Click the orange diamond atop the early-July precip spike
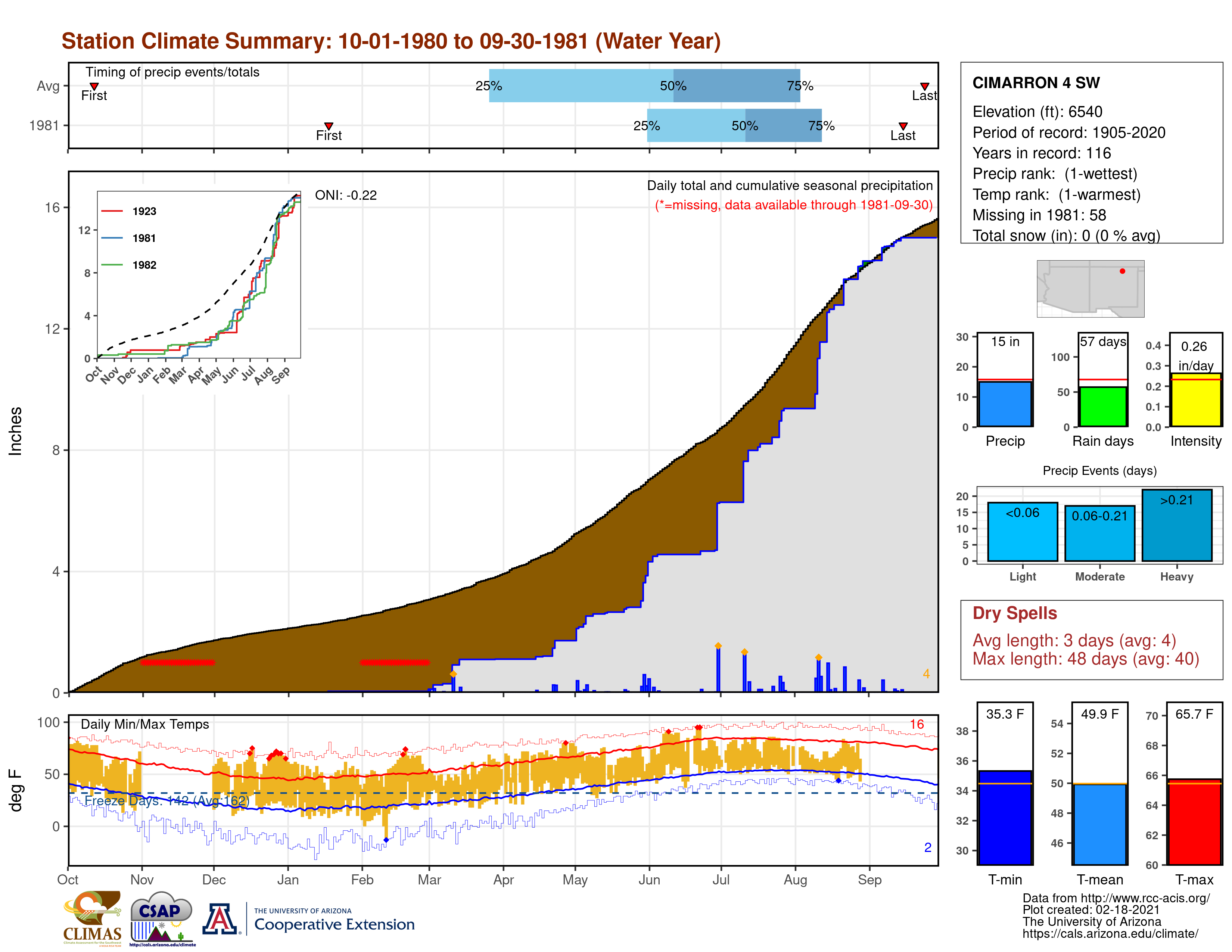This screenshot has width=1232, height=952. click(x=718, y=646)
